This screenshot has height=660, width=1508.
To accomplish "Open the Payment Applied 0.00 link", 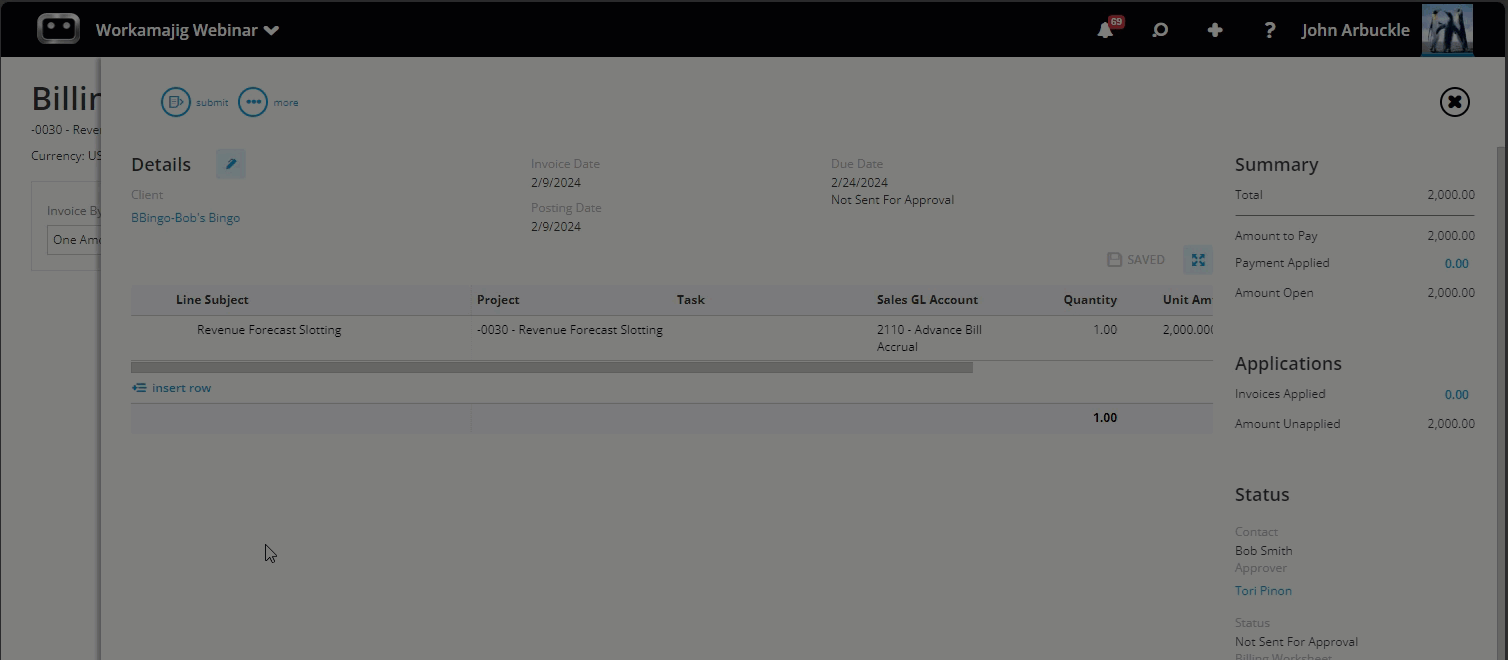I will (1456, 263).
